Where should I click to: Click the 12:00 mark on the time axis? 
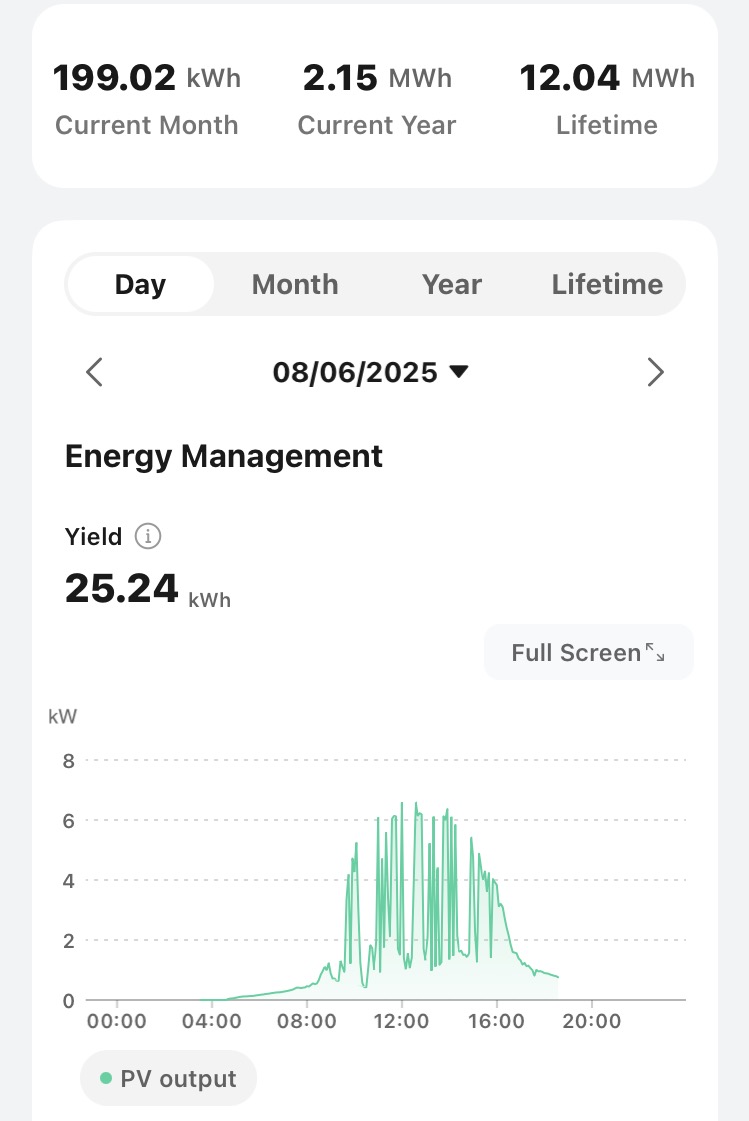[x=401, y=1021]
